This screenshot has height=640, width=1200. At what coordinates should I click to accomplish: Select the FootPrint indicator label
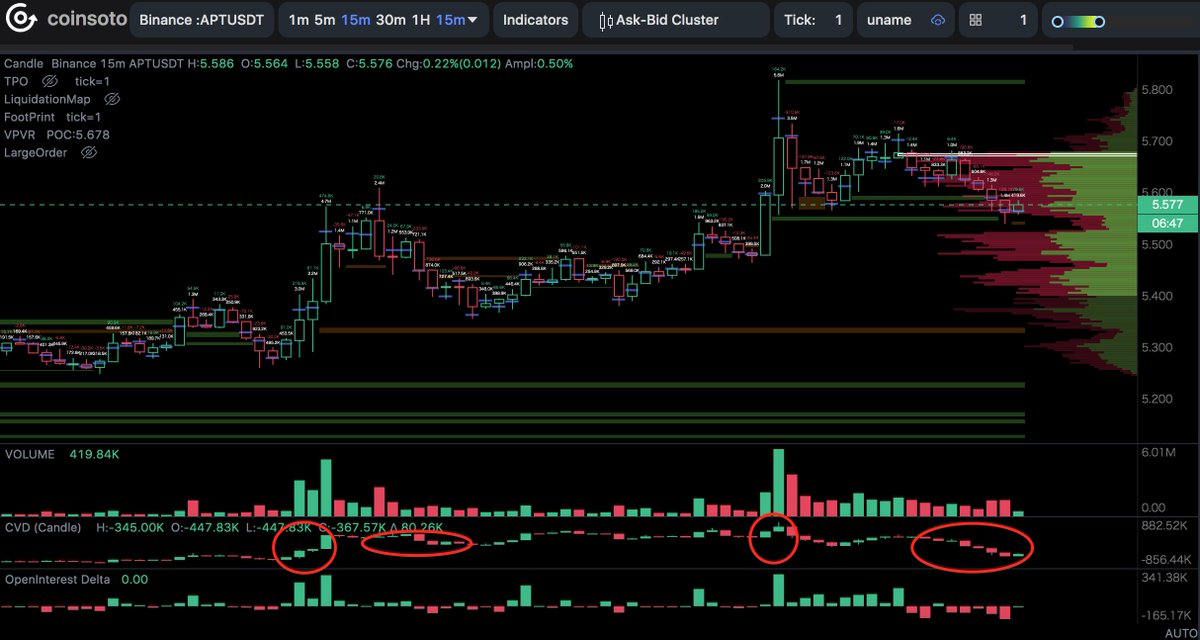click(33, 117)
